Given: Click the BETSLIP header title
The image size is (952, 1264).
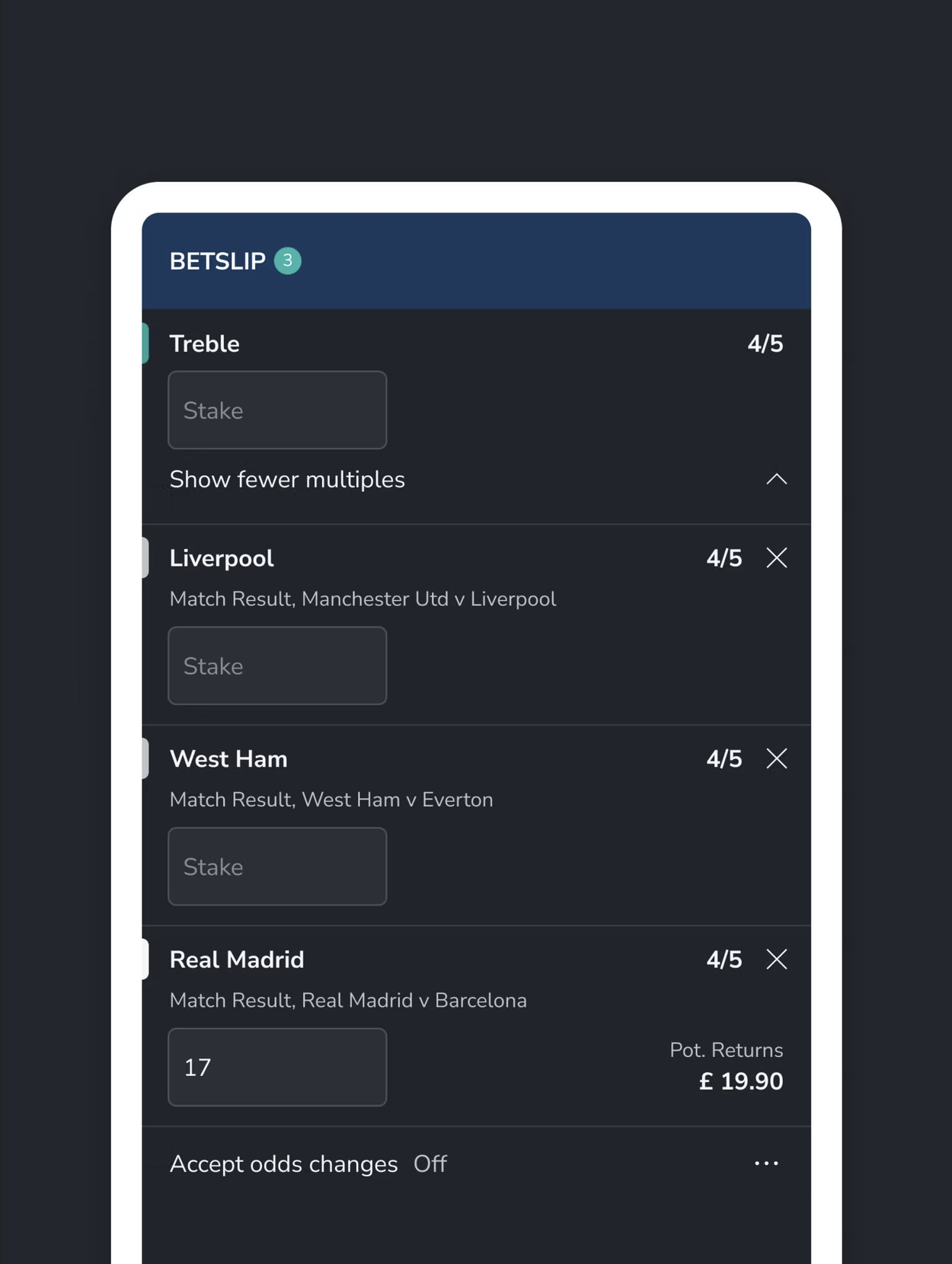Looking at the screenshot, I should pos(217,261).
